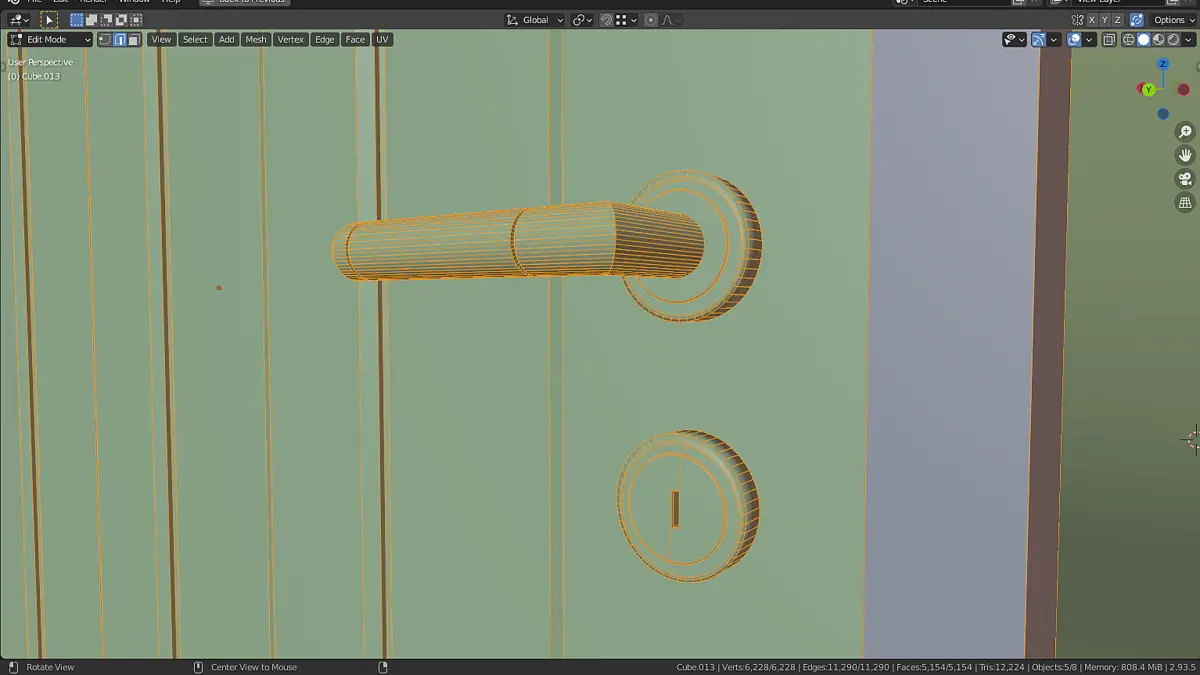Viewport: 1200px width, 675px height.
Task: Switch perspective/orthographic with grid gizmo
Action: 1185,203
